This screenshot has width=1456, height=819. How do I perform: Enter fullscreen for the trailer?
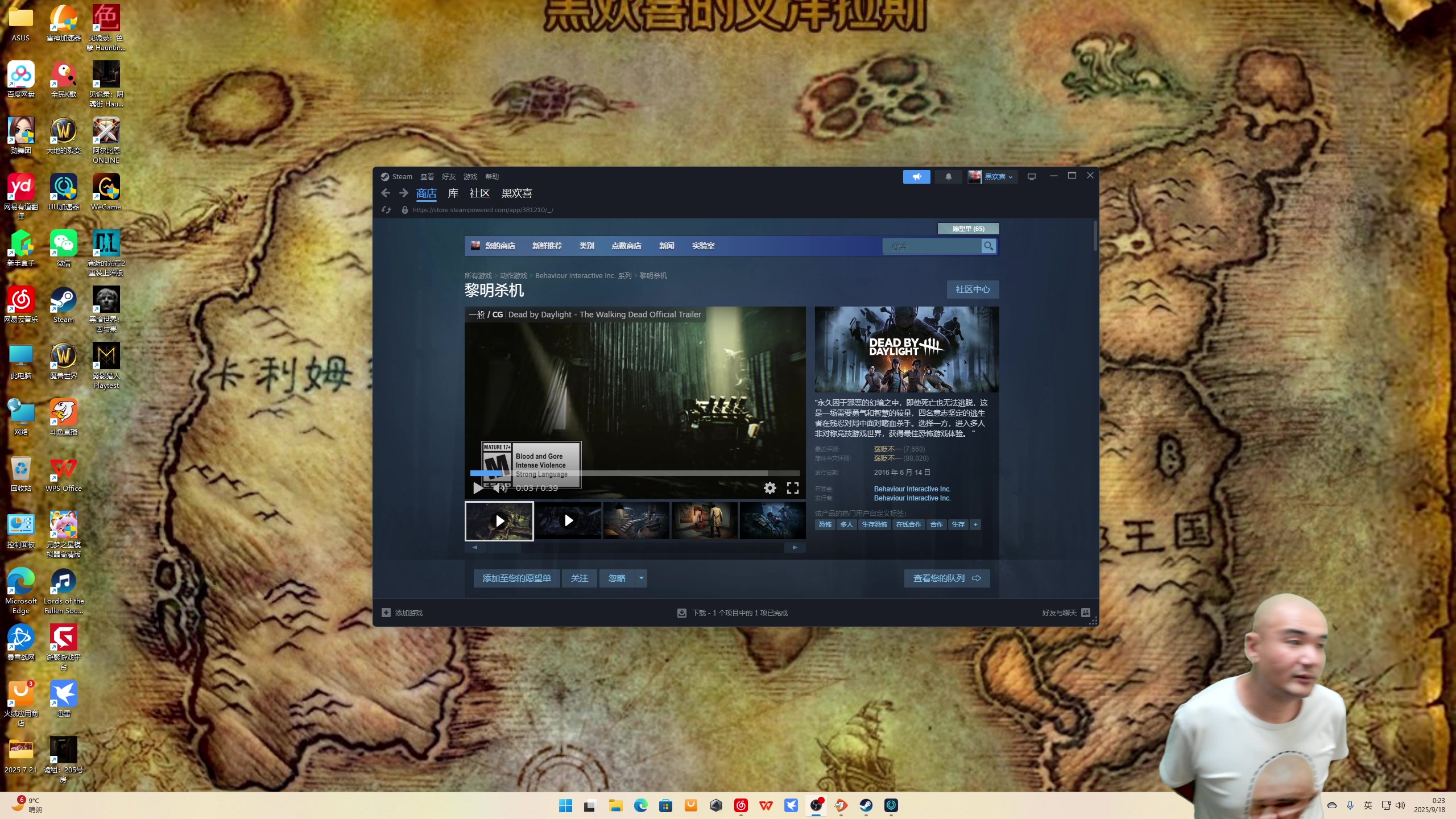(x=793, y=488)
